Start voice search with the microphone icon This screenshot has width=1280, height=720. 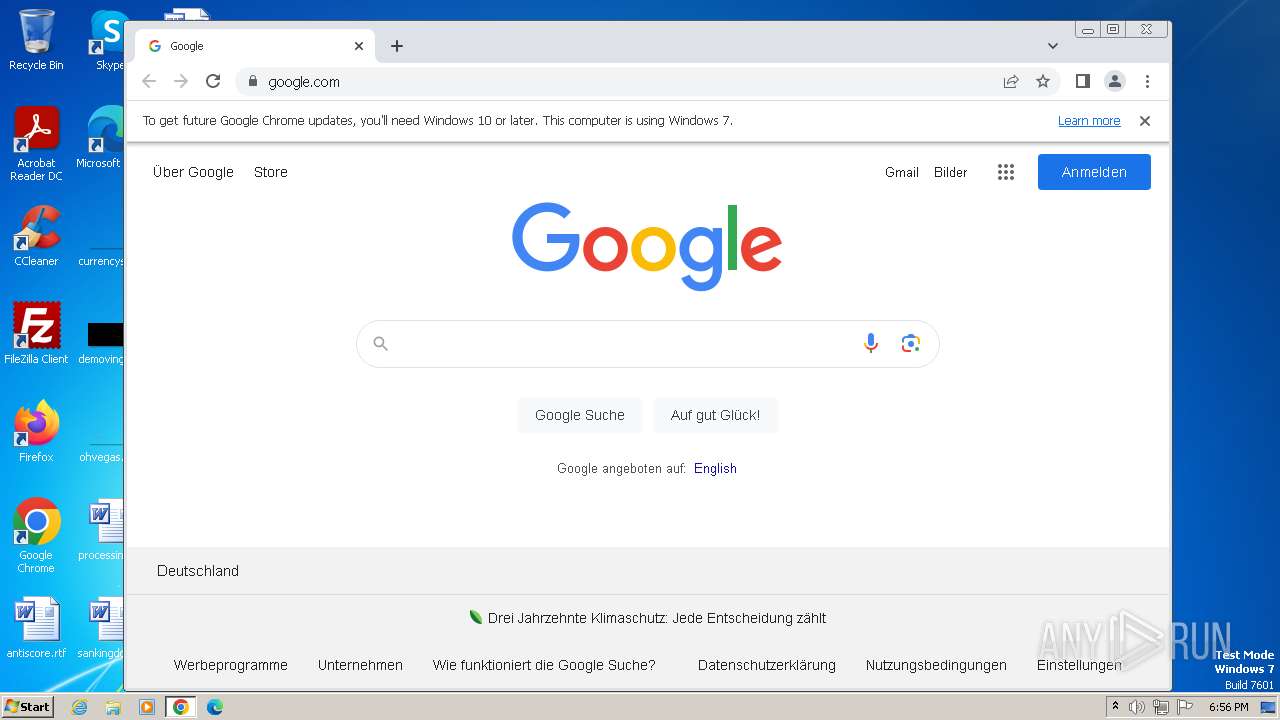point(871,343)
